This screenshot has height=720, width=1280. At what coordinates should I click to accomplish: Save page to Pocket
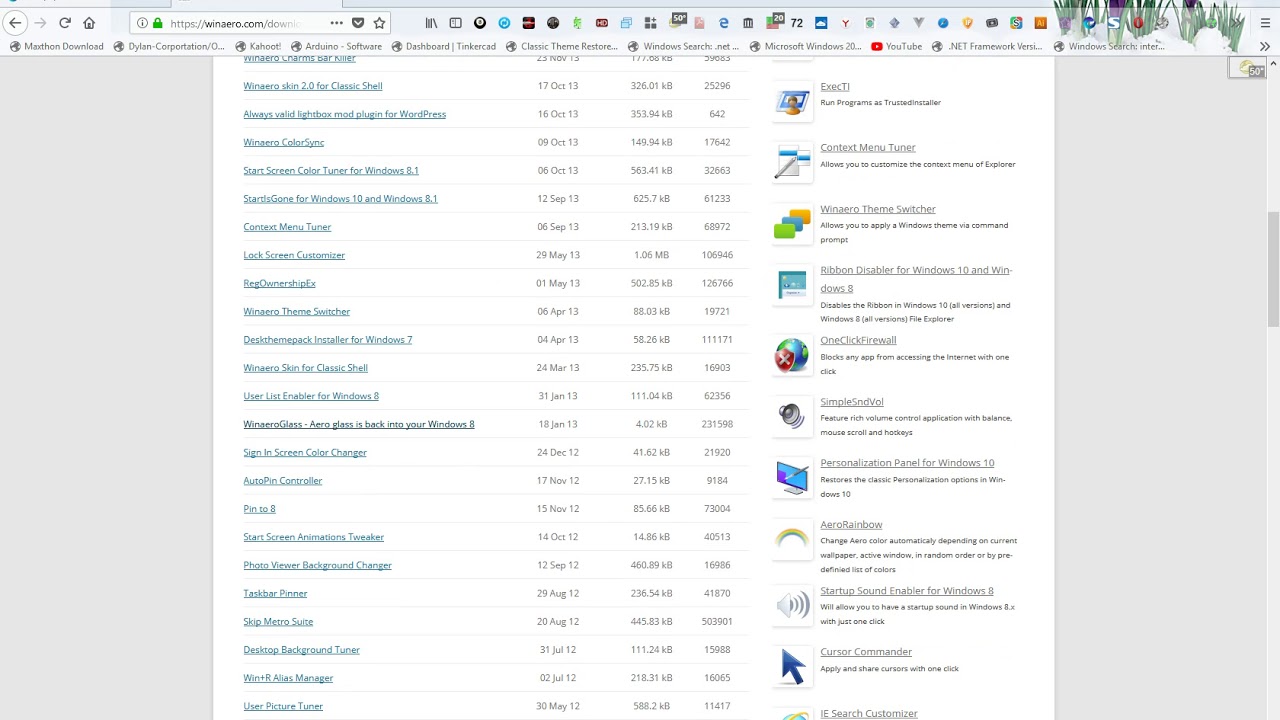pyautogui.click(x=358, y=23)
